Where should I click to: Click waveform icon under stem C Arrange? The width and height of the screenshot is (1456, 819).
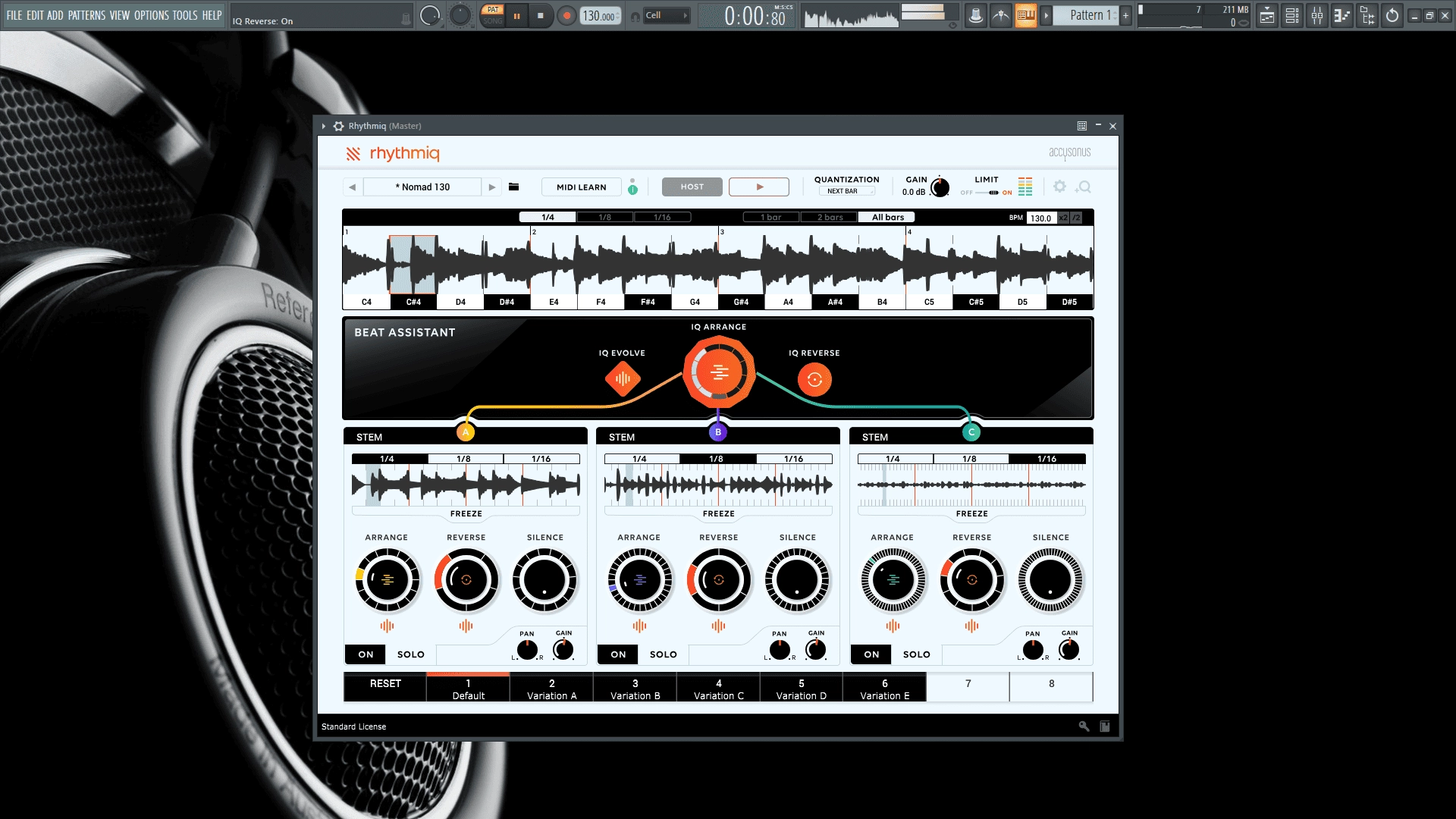click(893, 626)
